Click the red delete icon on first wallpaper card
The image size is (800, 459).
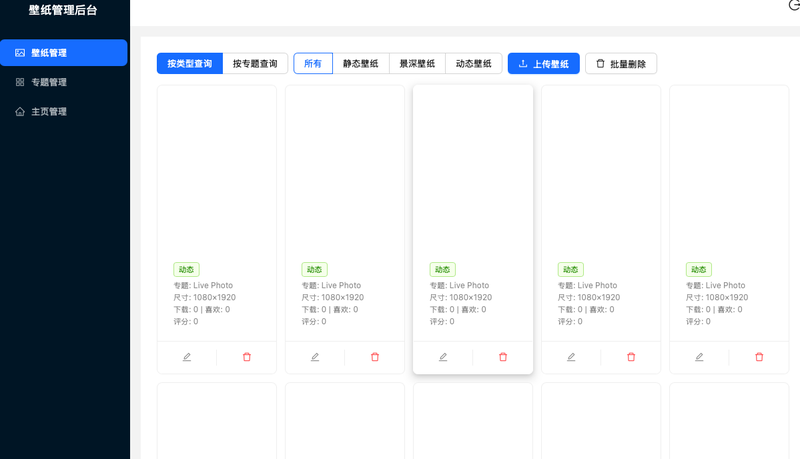point(247,357)
